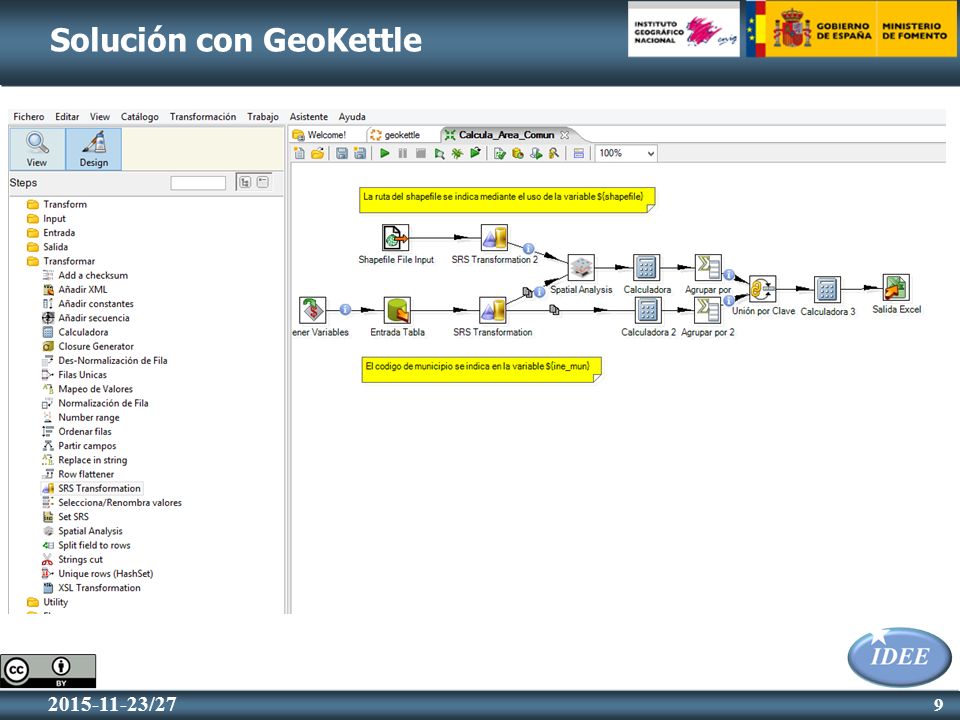Select Mapeo de Valores in the tree
Screen dimensions: 960x720
[88, 389]
